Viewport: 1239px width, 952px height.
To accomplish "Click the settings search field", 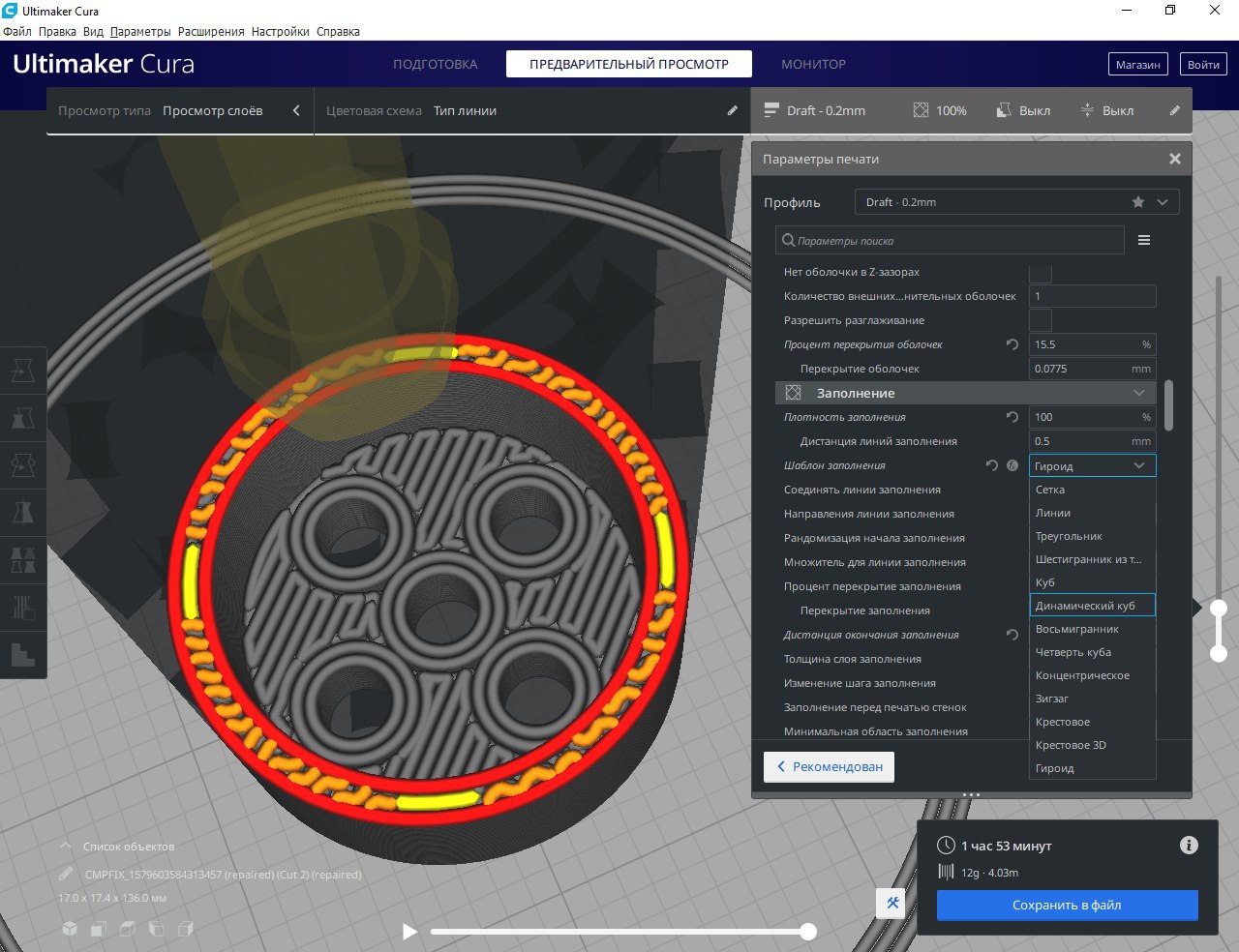I will pos(950,240).
